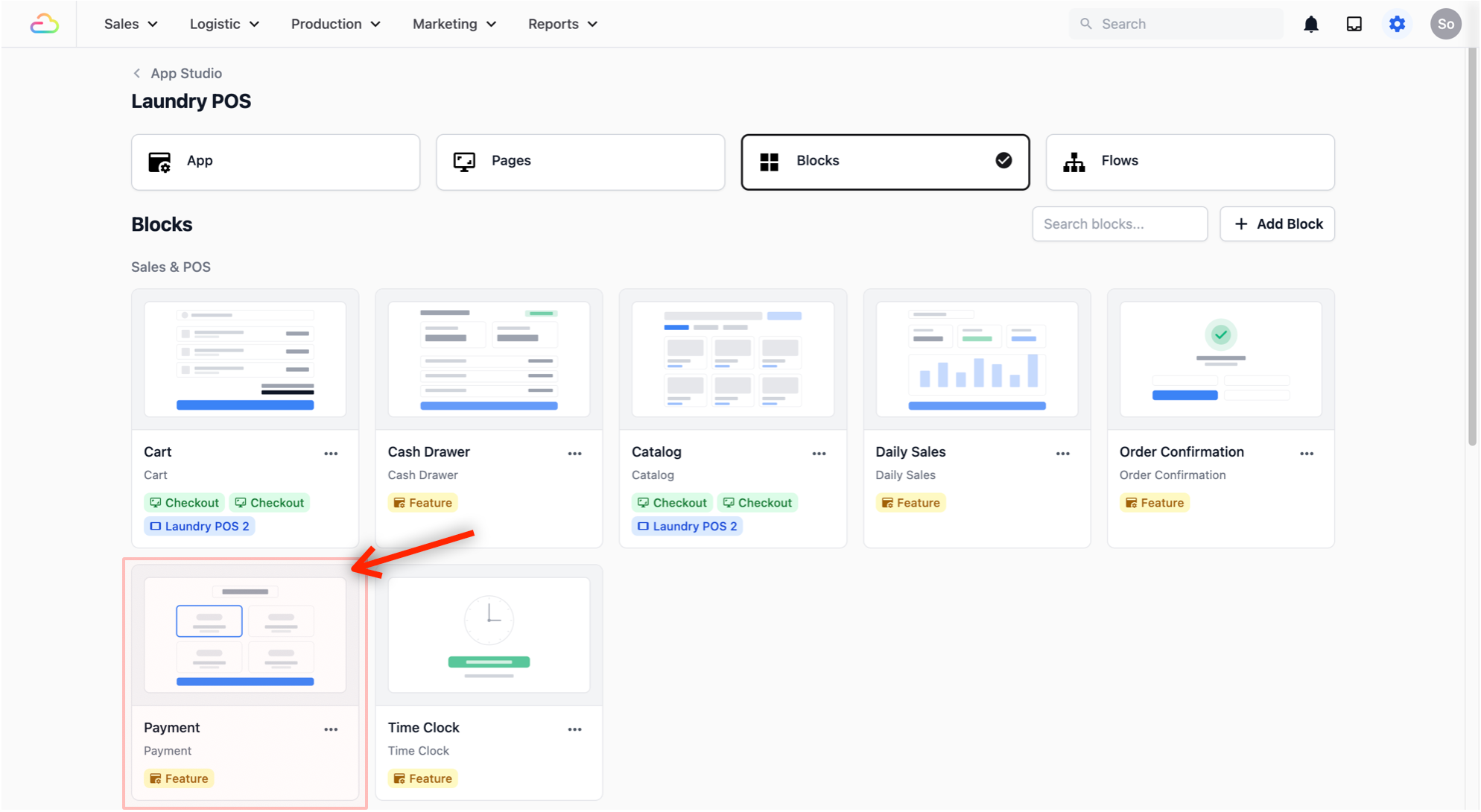Open the Daily Sales block's options menu

pos(1062,453)
